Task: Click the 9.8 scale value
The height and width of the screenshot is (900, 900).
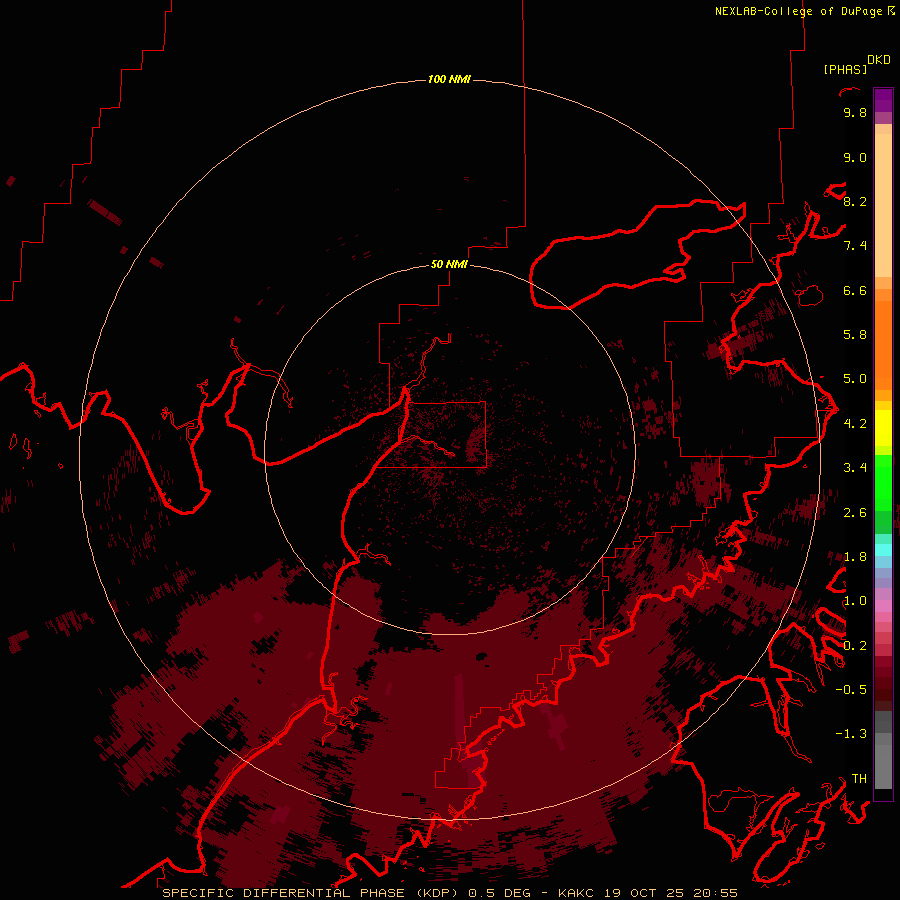Action: coord(855,112)
